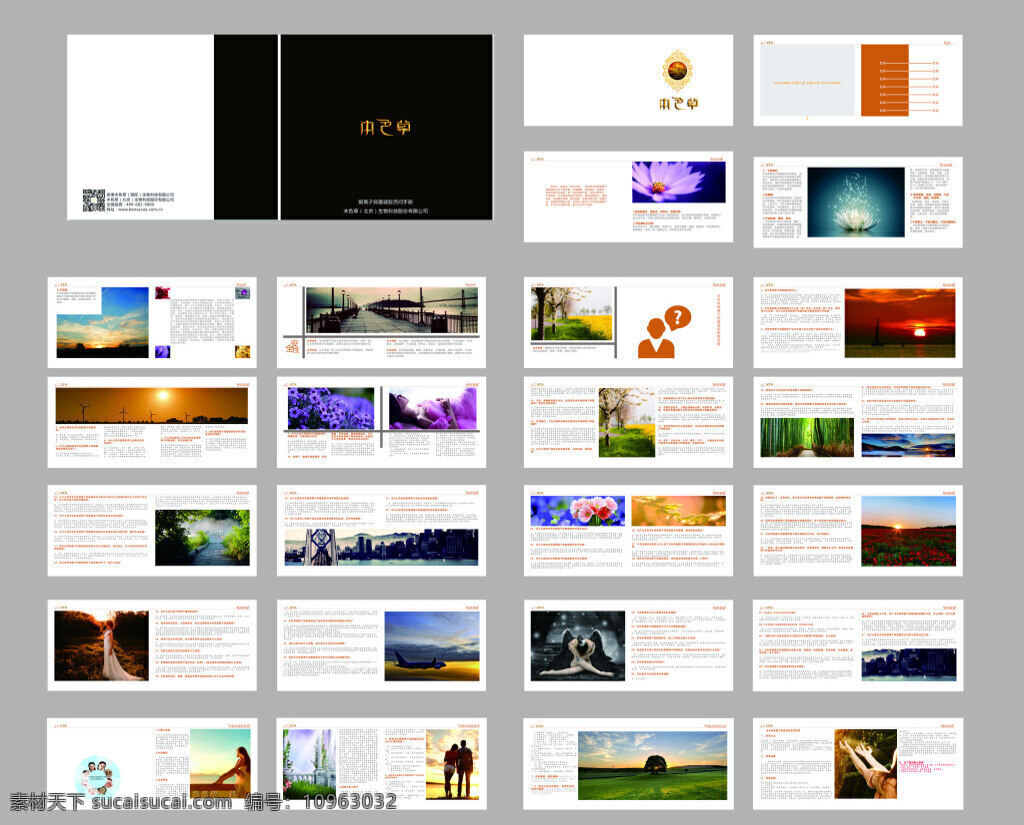Select the purple-lit reclining woman photo
Screen dimensions: 1024x825
tap(433, 409)
